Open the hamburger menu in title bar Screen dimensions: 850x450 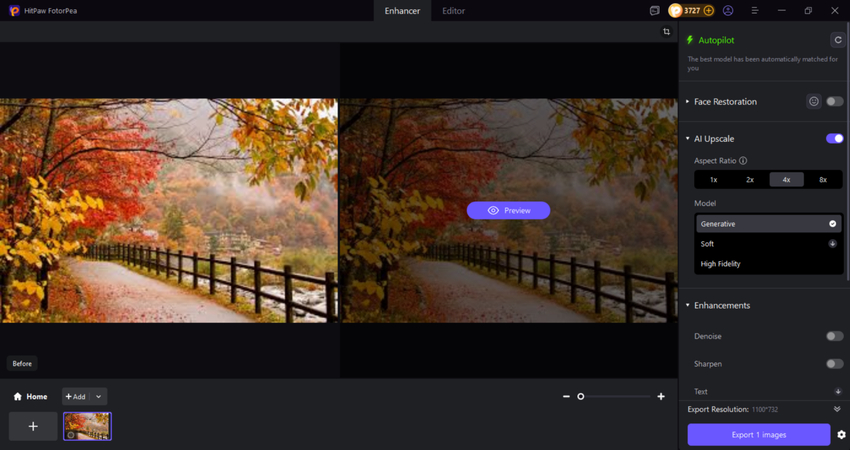(x=752, y=11)
